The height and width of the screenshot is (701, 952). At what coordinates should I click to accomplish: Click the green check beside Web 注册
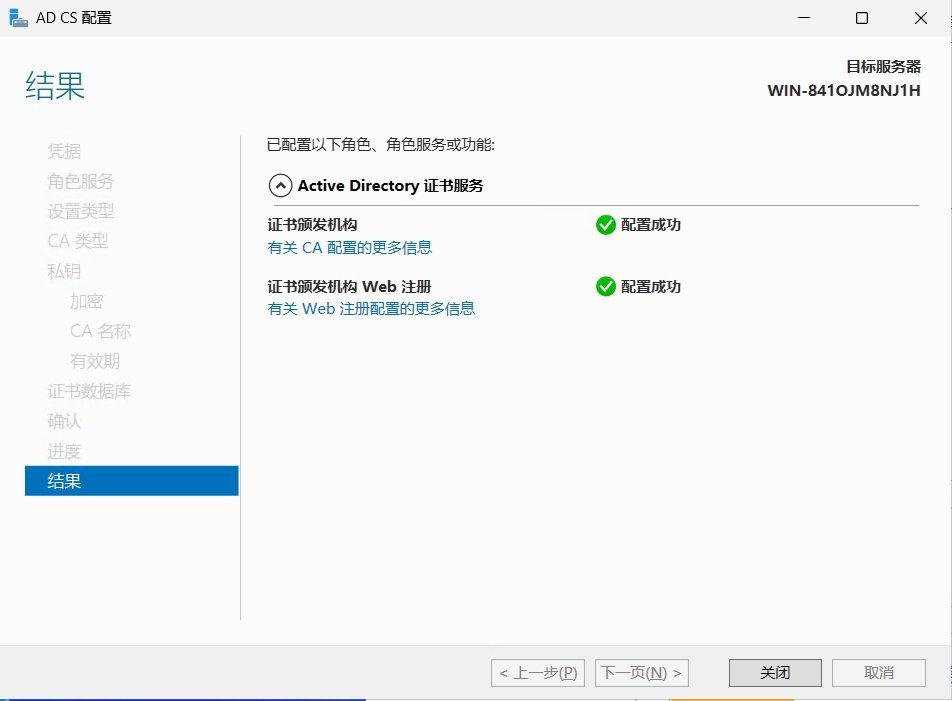point(605,286)
